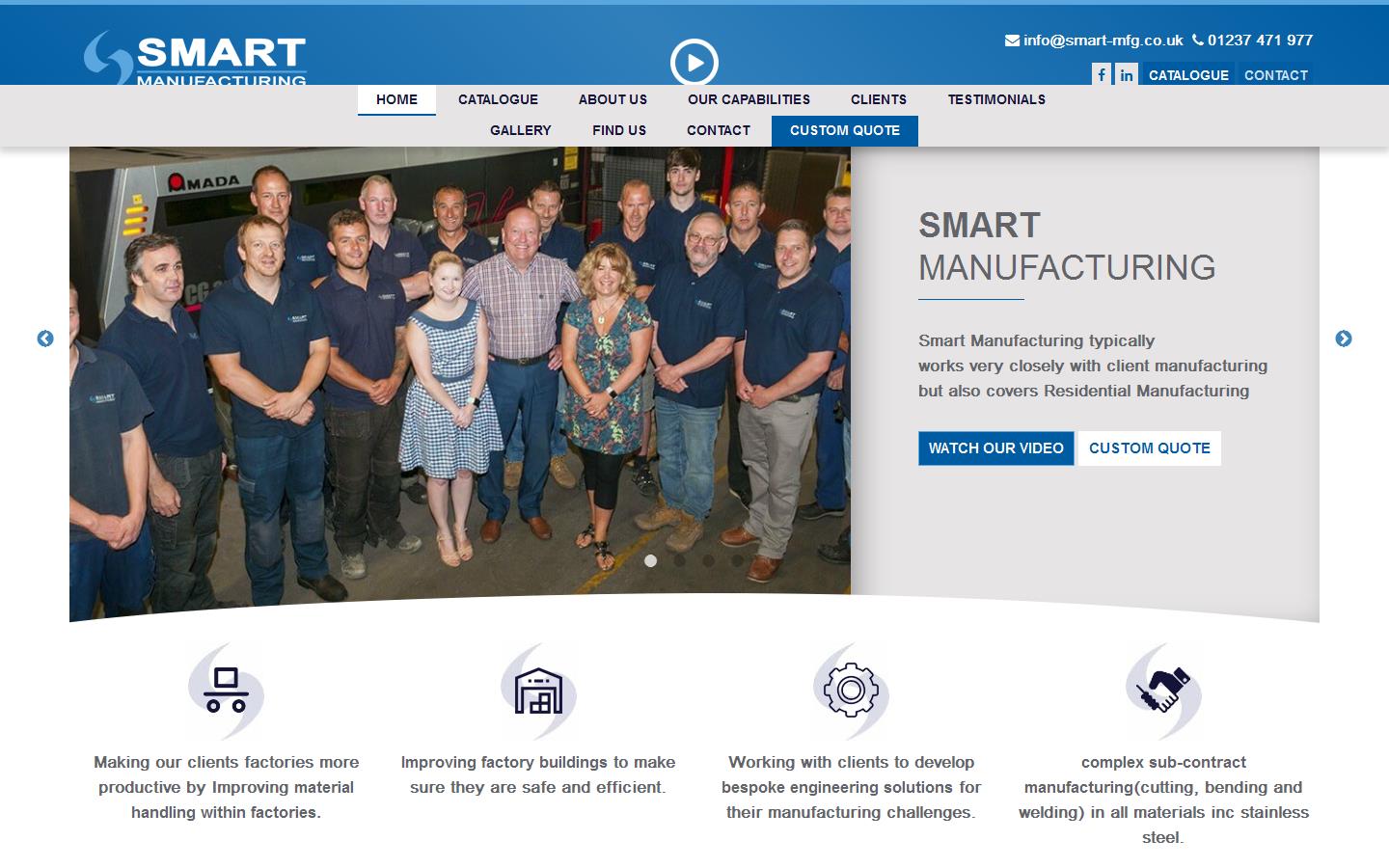Screen dimensions: 1389x868
Task: Click the play video icon in header
Action: coord(694,63)
